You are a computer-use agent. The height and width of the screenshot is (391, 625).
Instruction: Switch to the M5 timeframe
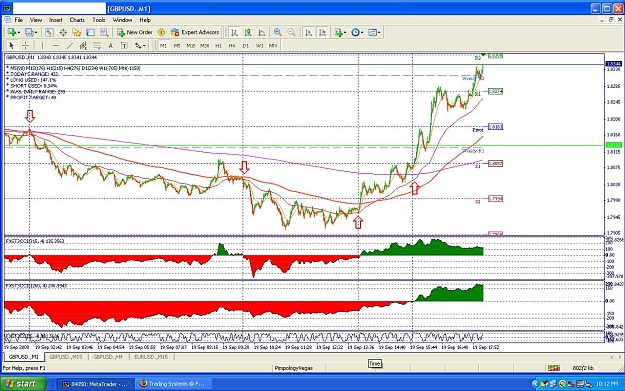click(177, 46)
